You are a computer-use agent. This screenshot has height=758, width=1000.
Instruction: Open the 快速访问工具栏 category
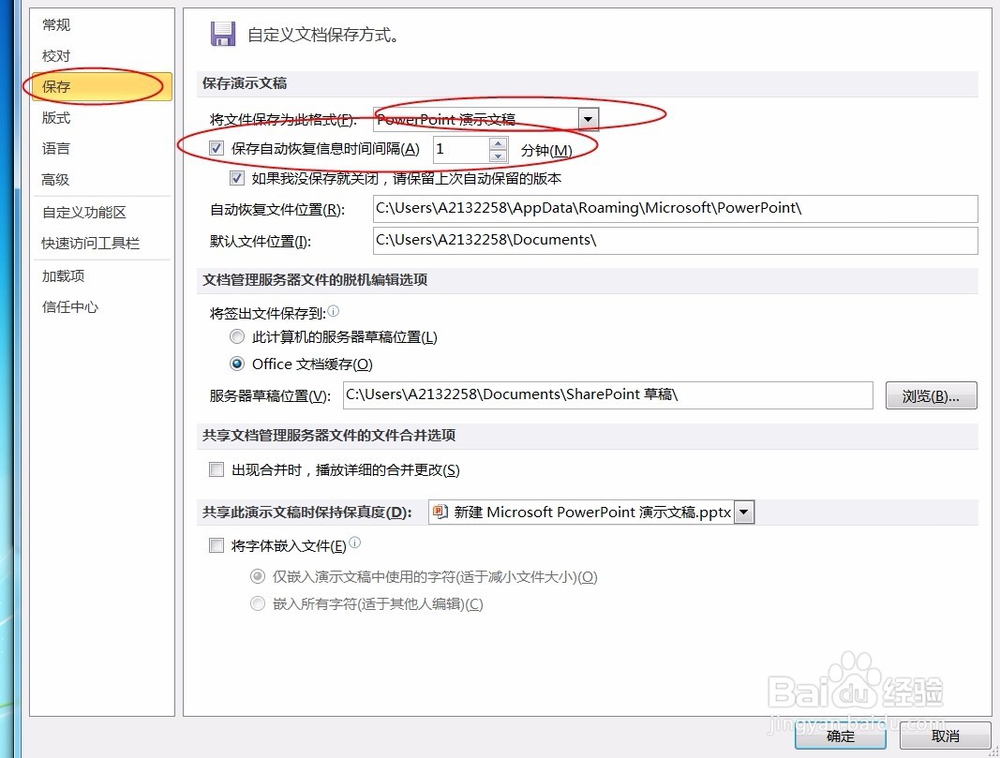(x=90, y=243)
